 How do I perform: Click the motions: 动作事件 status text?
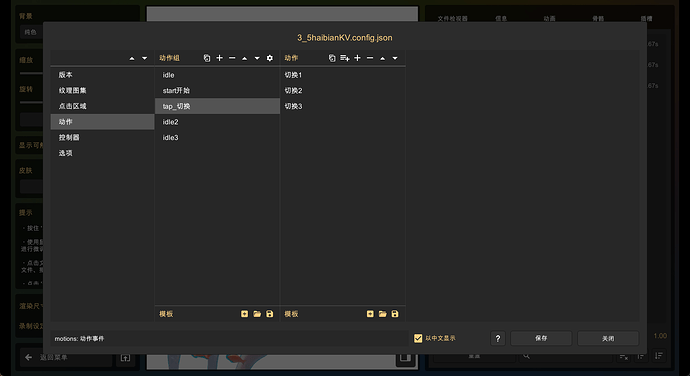click(79, 339)
